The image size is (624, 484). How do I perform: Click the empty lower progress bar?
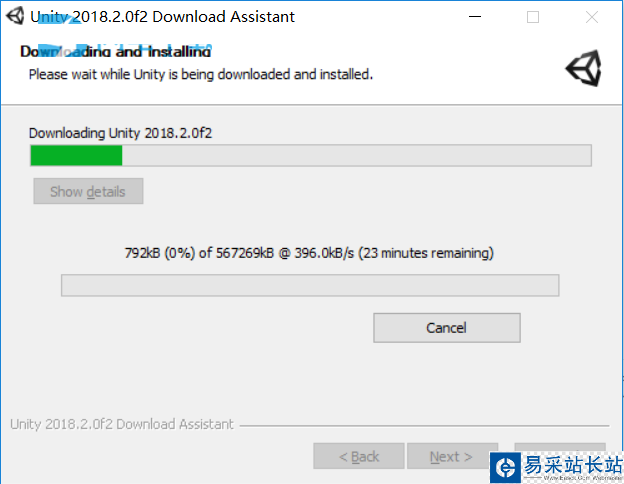pos(310,285)
